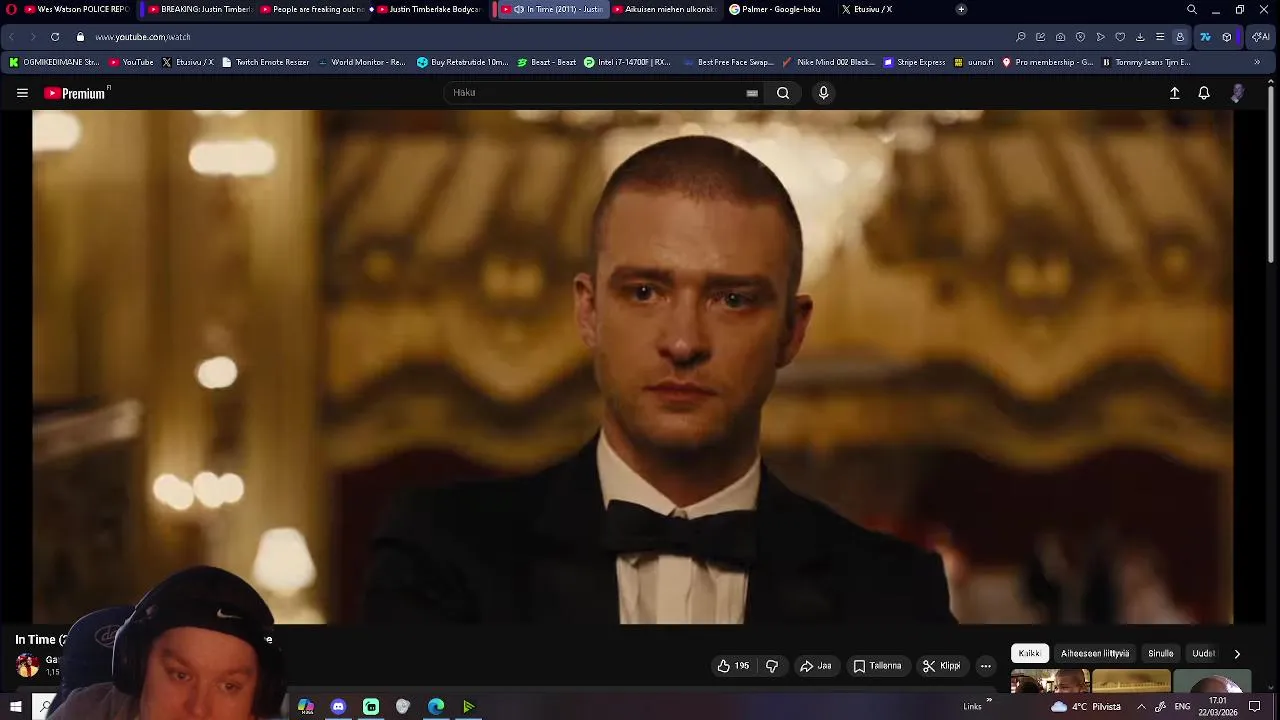1280x720 pixels.
Task: Open the uuno.fi bookmark
Action: tap(974, 62)
